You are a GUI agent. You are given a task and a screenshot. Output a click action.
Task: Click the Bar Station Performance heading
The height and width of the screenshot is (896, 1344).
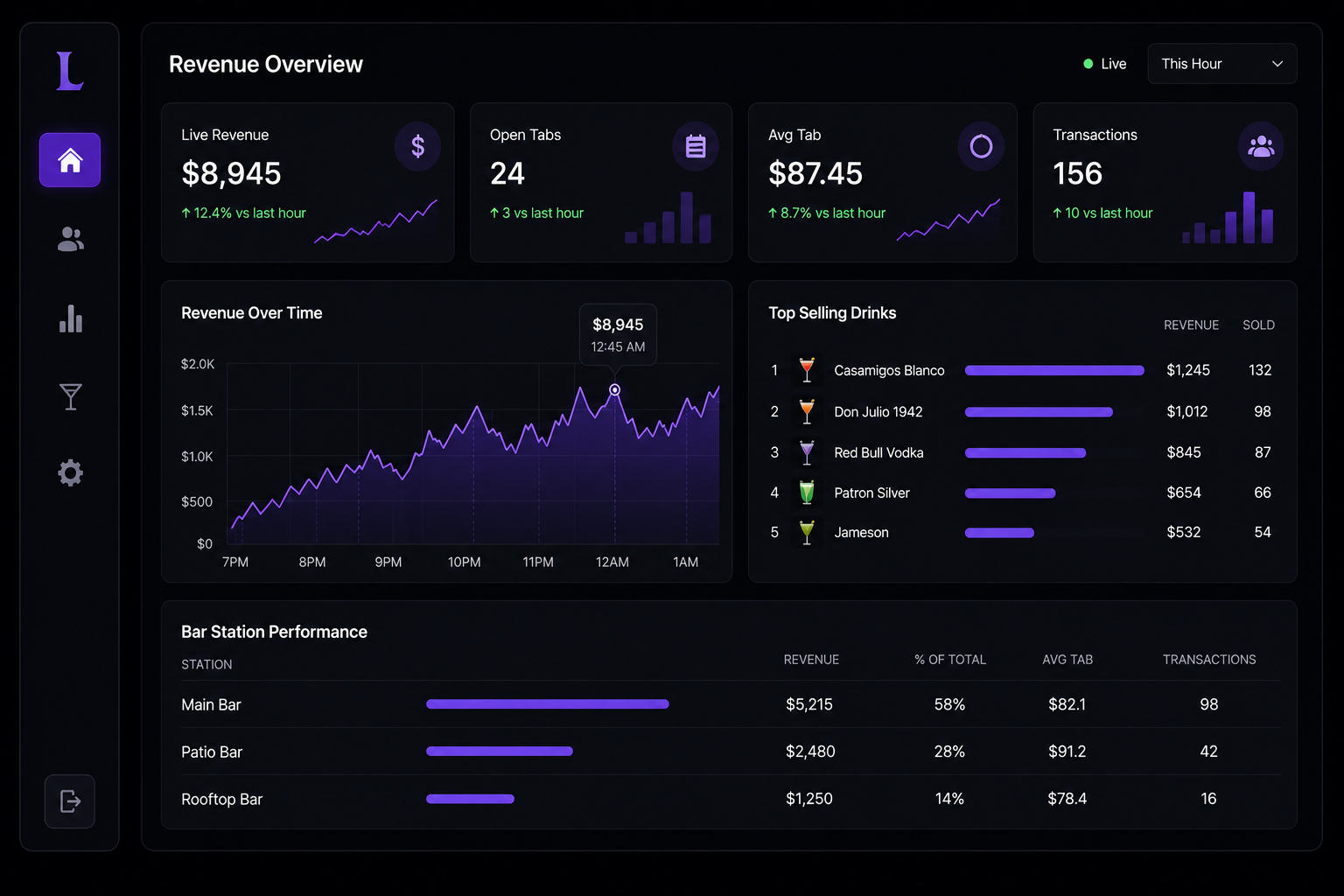(x=274, y=632)
